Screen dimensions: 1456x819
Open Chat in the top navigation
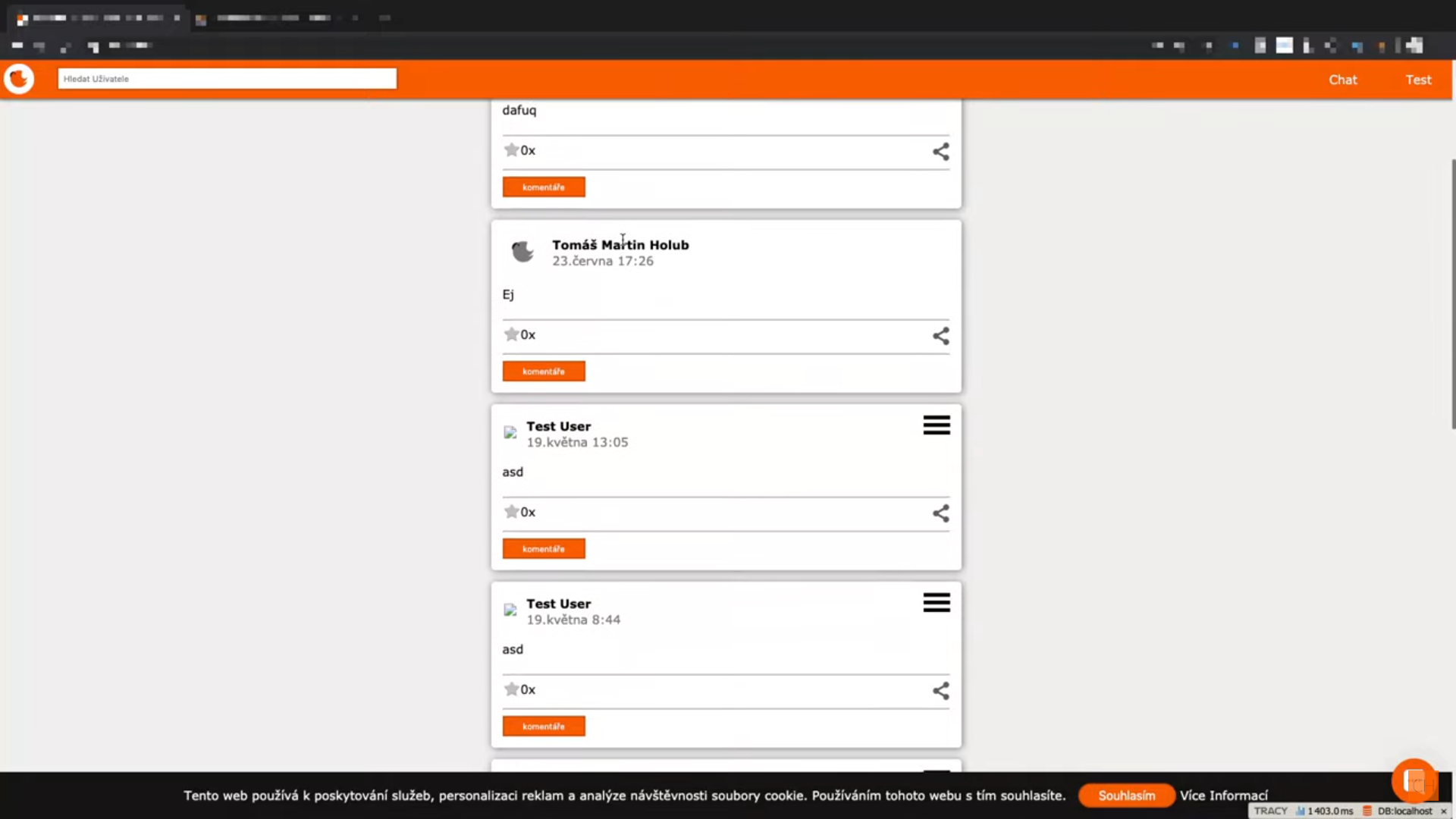pos(1342,80)
